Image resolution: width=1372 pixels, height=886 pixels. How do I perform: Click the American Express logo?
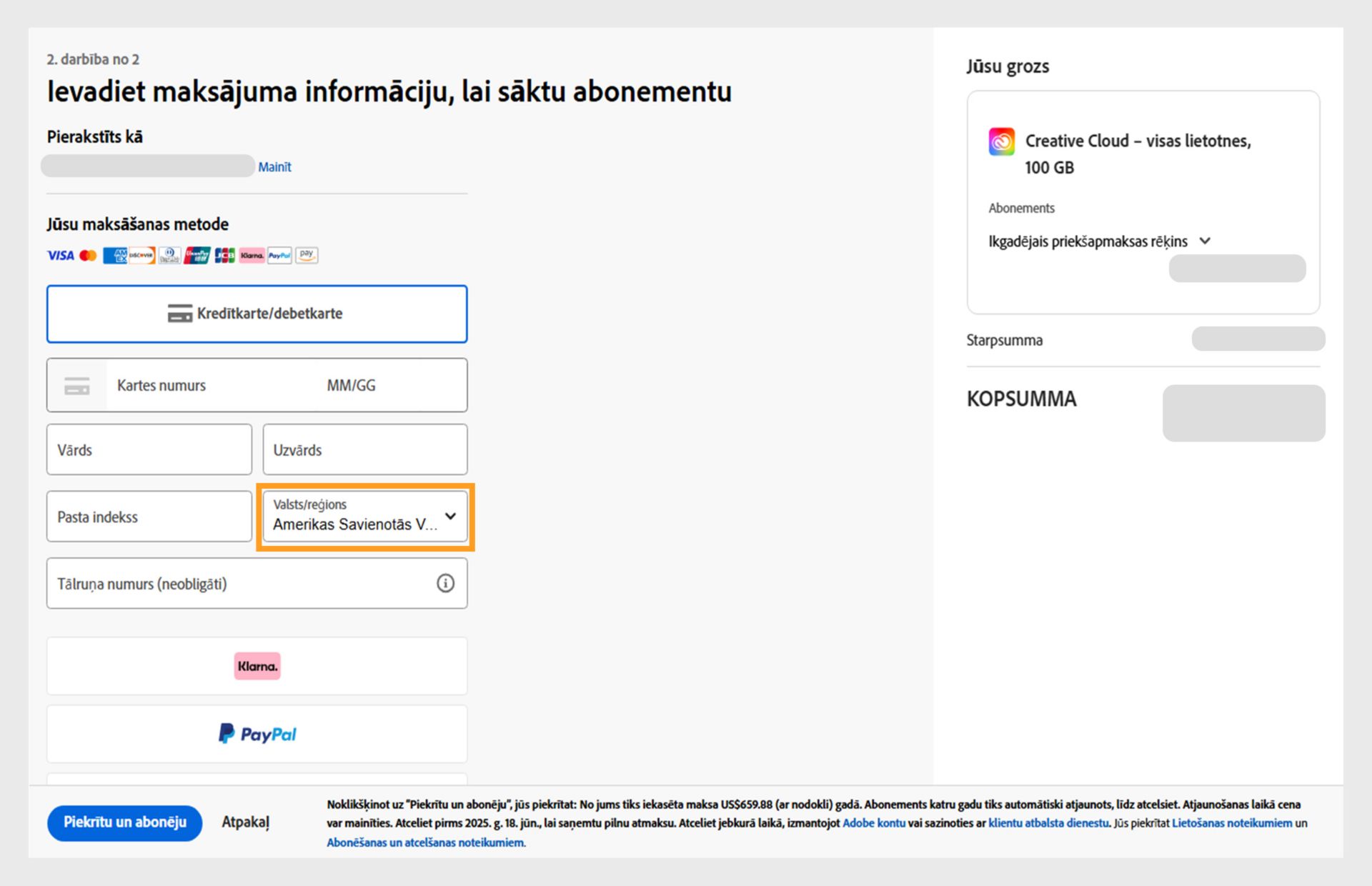tap(114, 255)
